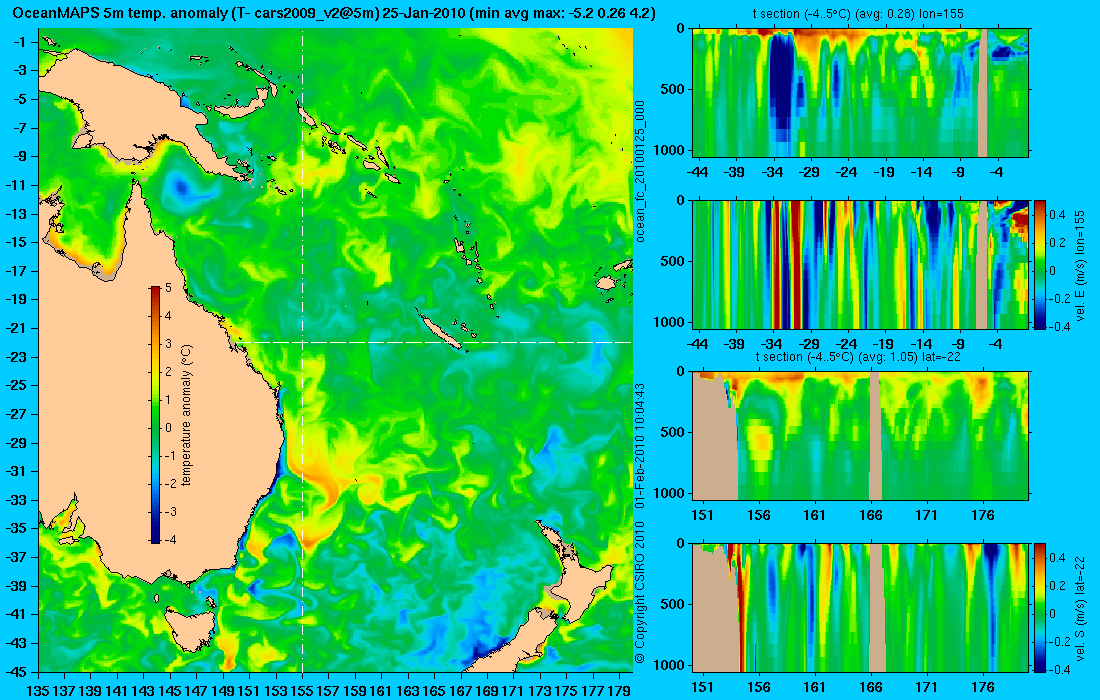Click '176' tick below south velocity section
Image resolution: width=1100 pixels, height=700 pixels.
(x=983, y=687)
